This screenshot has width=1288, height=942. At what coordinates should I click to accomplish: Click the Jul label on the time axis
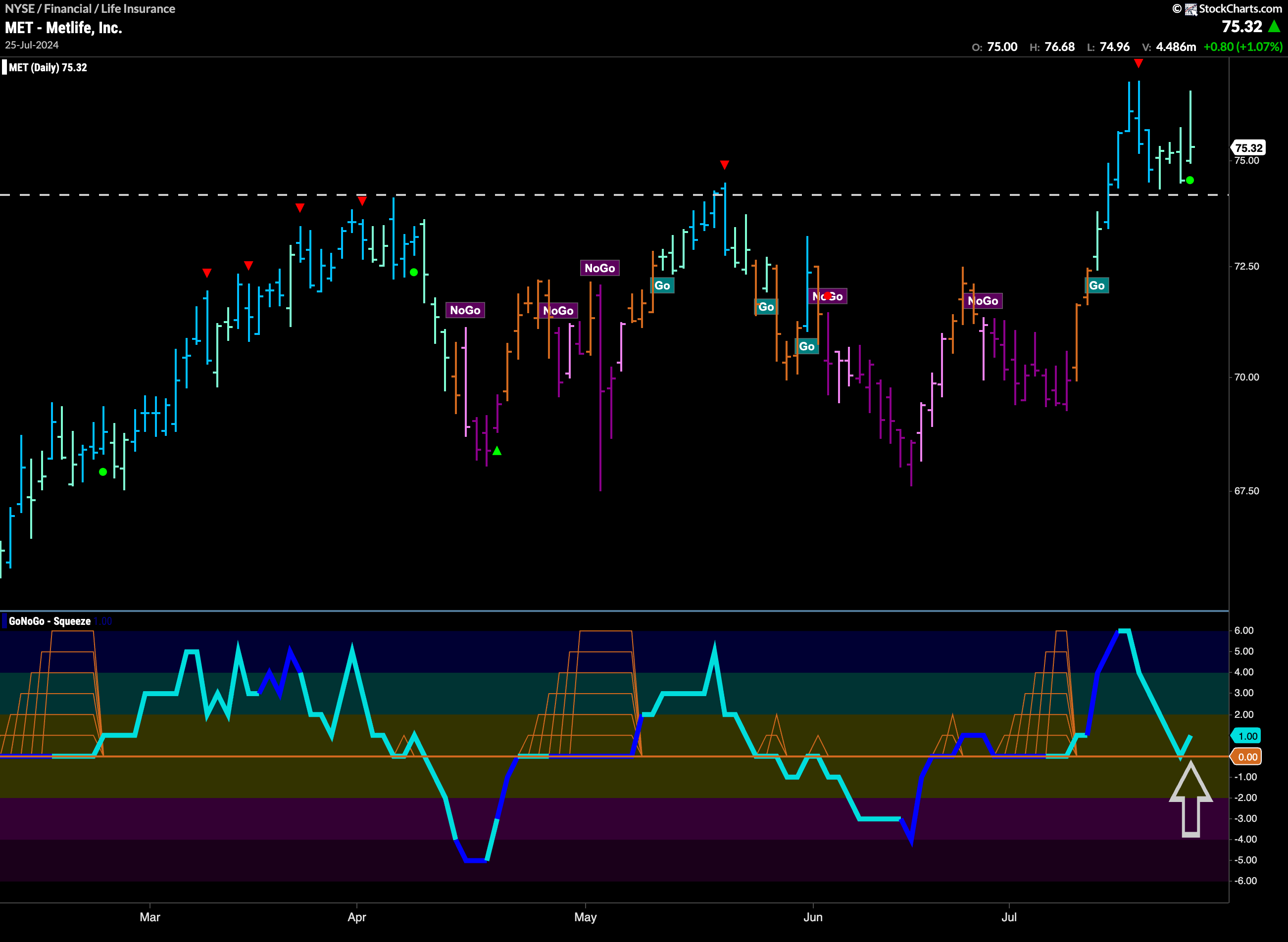(x=1009, y=917)
